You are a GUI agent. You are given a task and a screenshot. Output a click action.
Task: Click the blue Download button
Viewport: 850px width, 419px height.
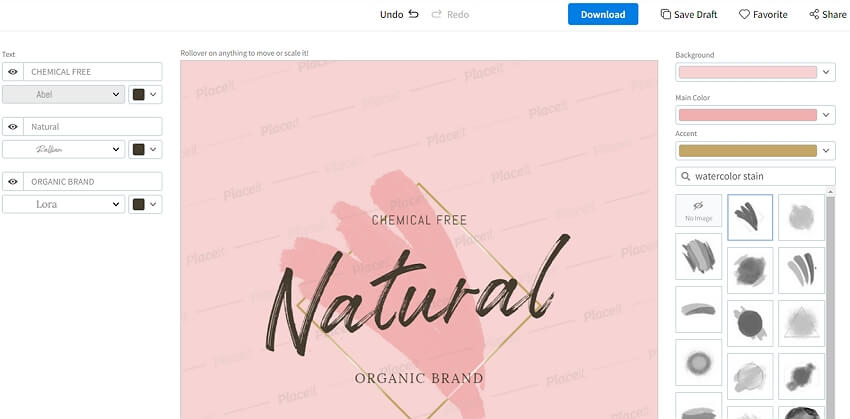click(603, 14)
